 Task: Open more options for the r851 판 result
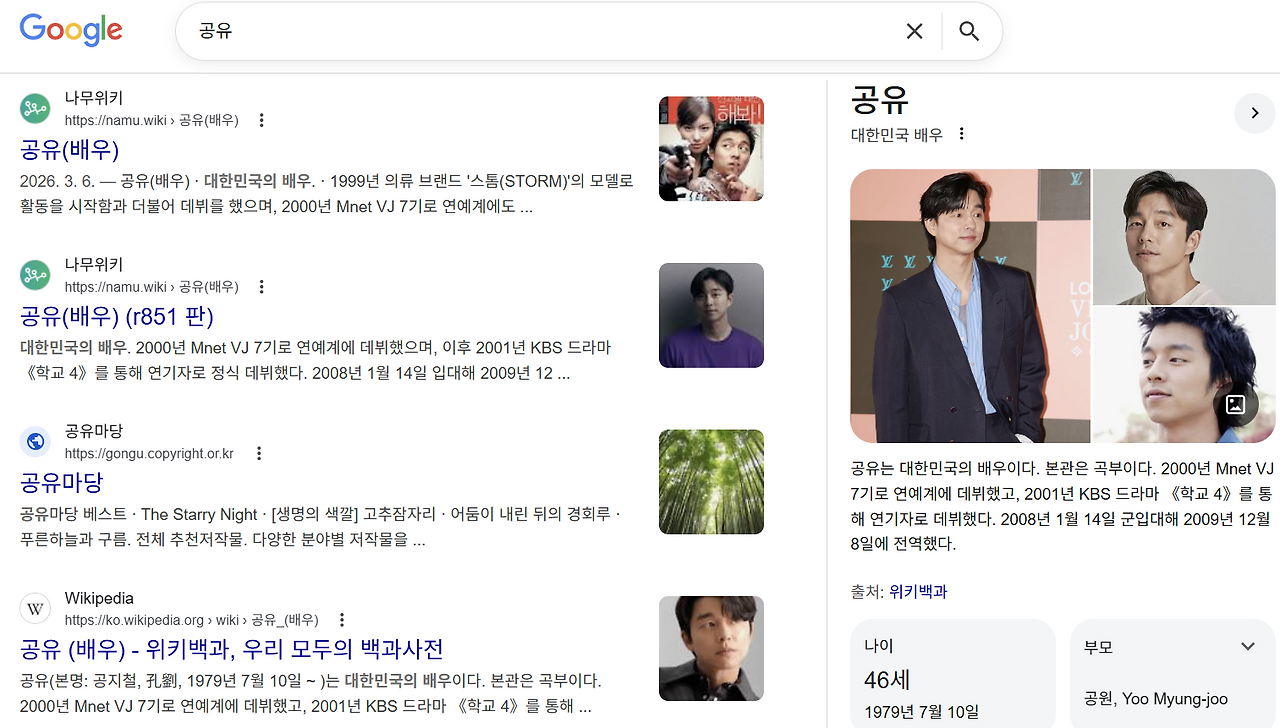coord(261,287)
